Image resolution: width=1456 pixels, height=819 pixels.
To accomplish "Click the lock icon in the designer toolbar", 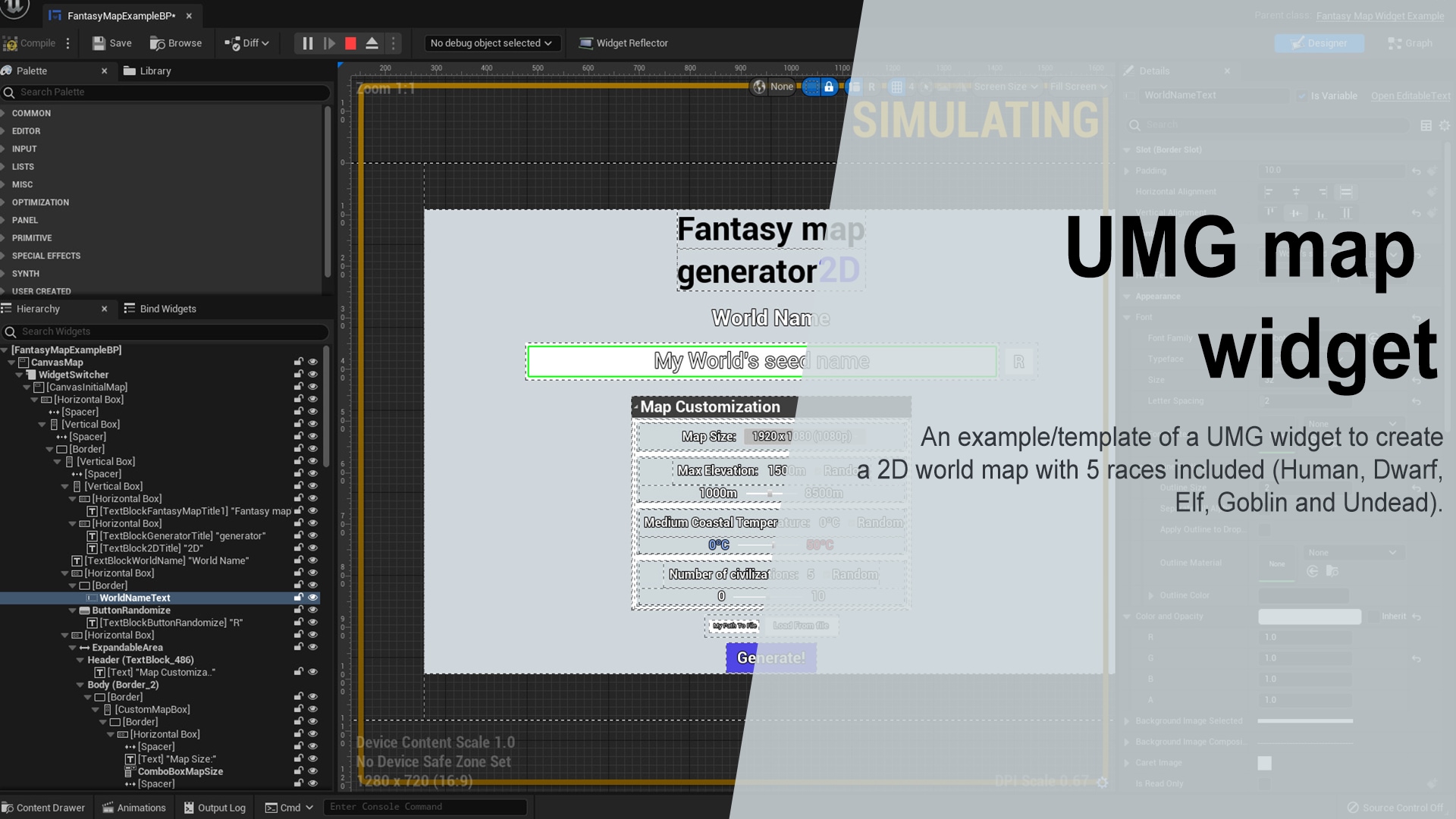I will pyautogui.click(x=829, y=86).
